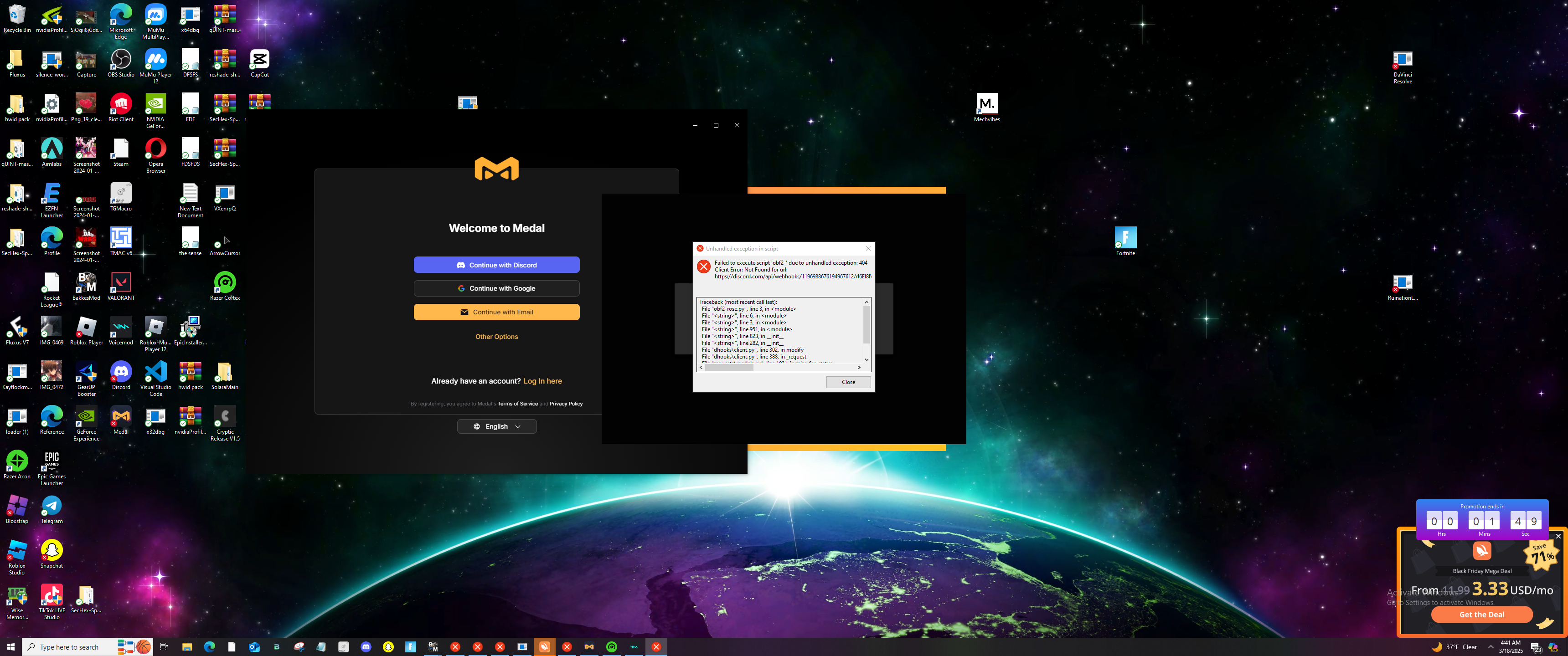Image resolution: width=1568 pixels, height=656 pixels.
Task: Open VALORANT desktop shortcut
Action: pyautogui.click(x=120, y=283)
